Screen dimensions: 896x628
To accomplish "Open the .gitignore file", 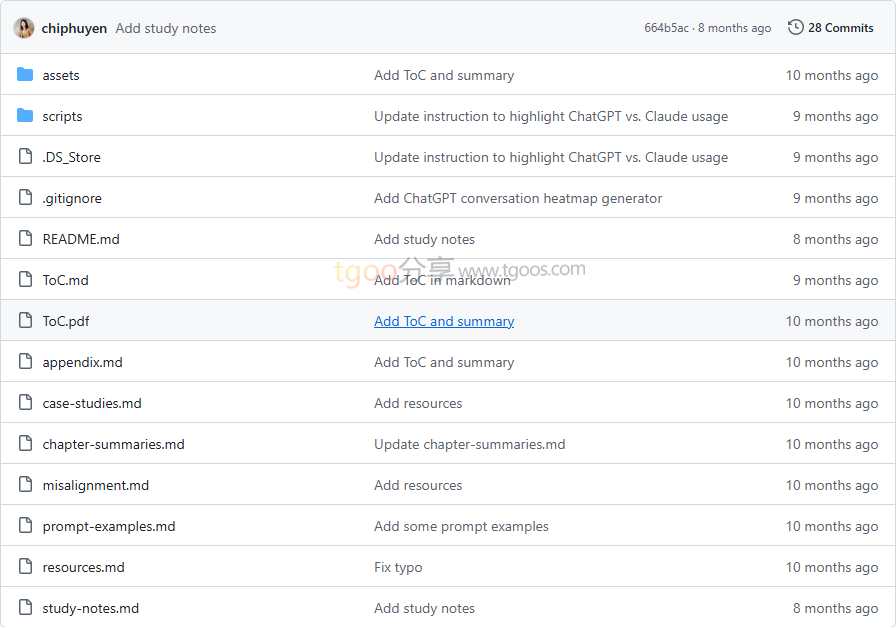I will 72,198.
